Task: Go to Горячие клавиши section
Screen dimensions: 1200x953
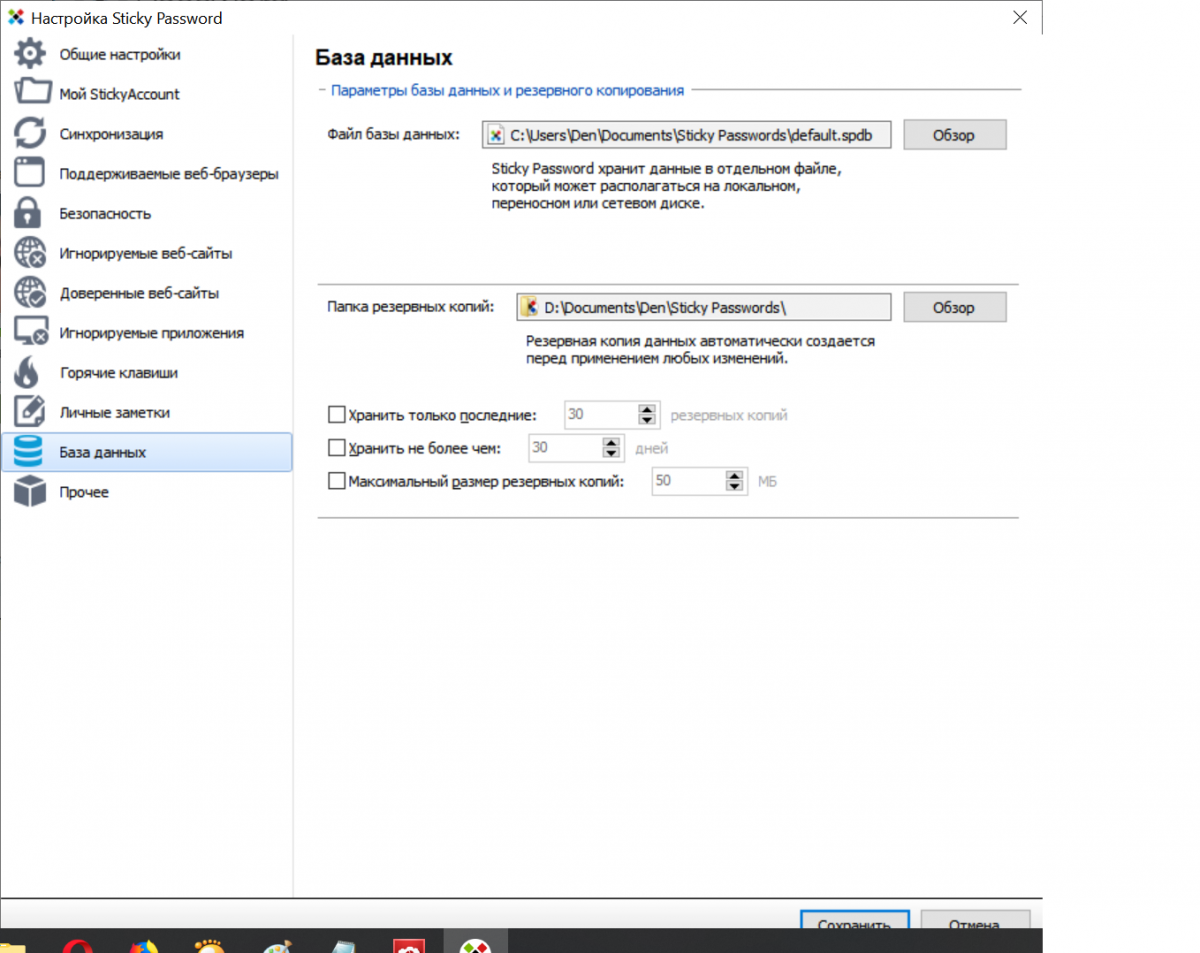Action: [x=146, y=372]
